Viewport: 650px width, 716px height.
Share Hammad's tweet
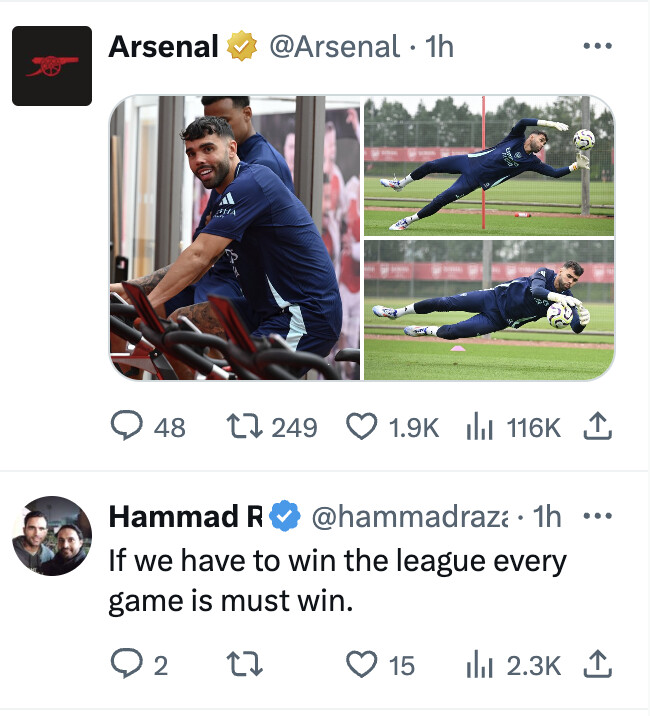tap(597, 663)
